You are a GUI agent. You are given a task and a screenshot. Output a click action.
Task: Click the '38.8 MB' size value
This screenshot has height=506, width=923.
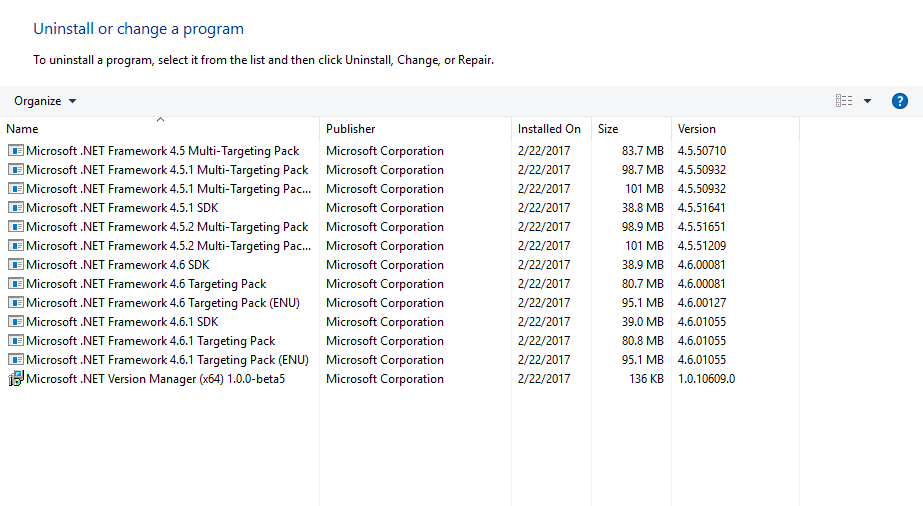click(x=642, y=208)
